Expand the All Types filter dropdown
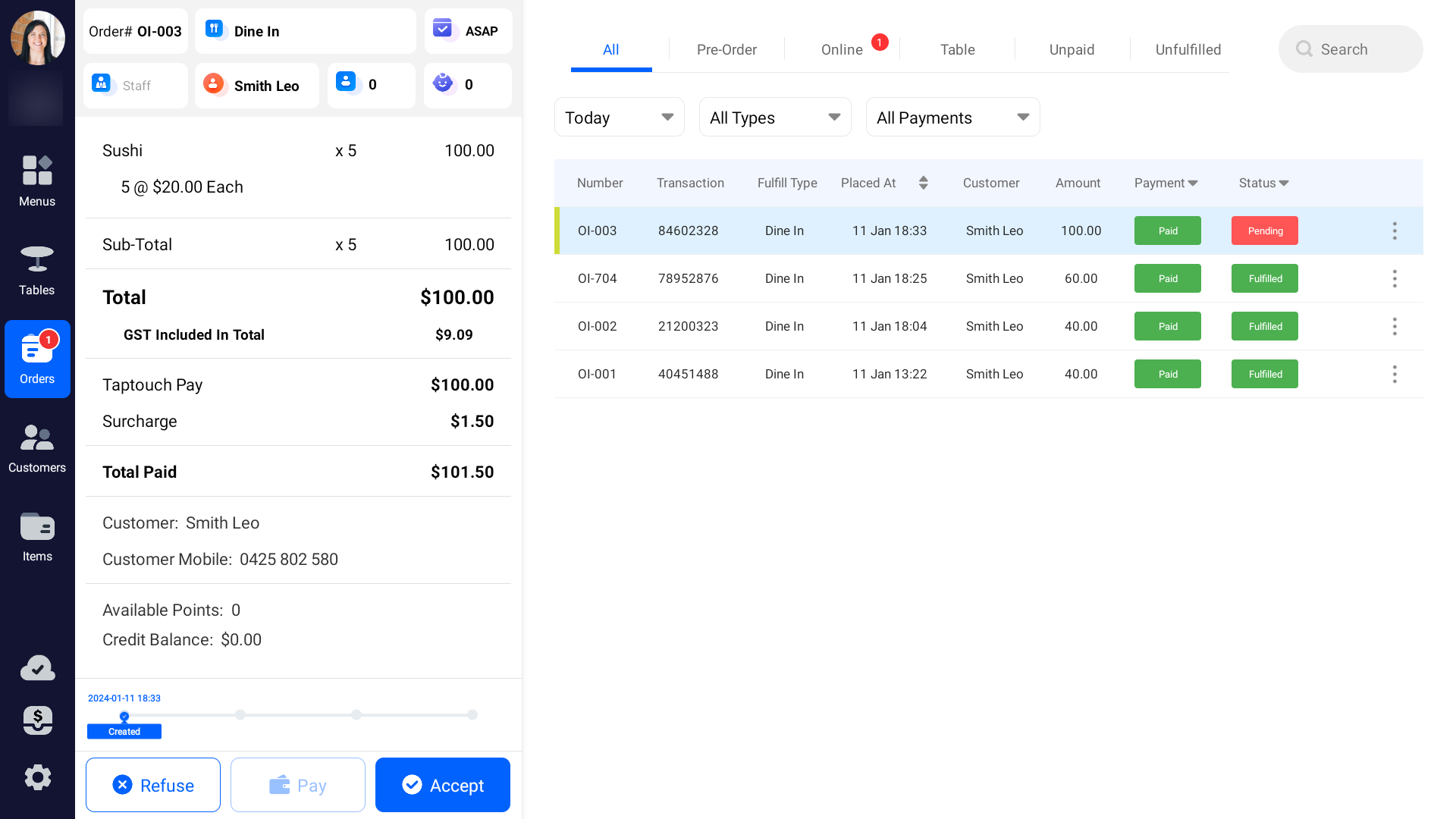 [775, 118]
